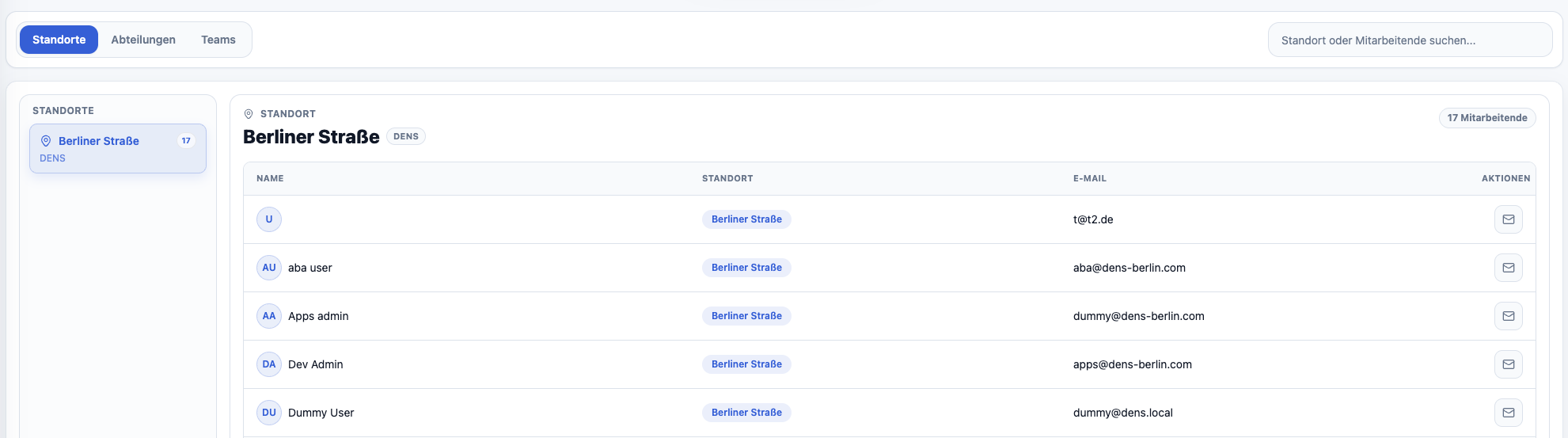The image size is (1568, 438).
Task: Click the U avatar in first row
Action: pos(269,219)
